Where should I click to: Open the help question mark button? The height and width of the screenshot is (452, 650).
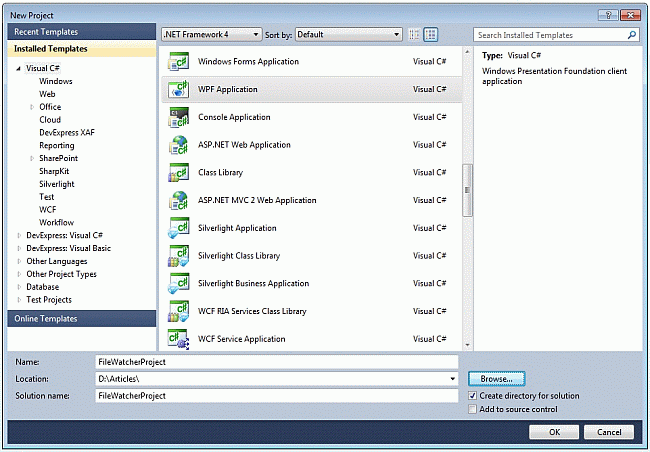pos(609,15)
